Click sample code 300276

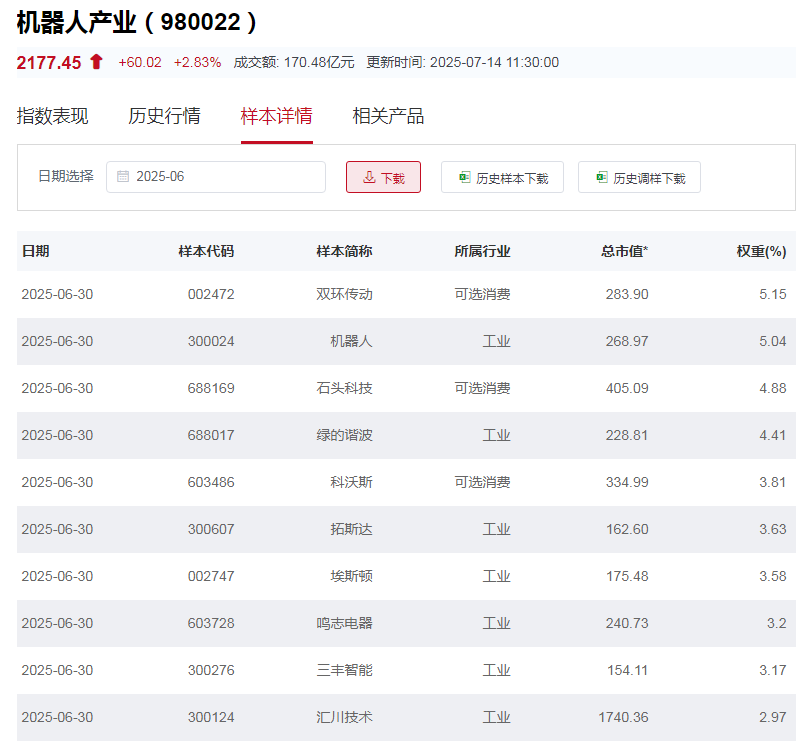pos(211,670)
